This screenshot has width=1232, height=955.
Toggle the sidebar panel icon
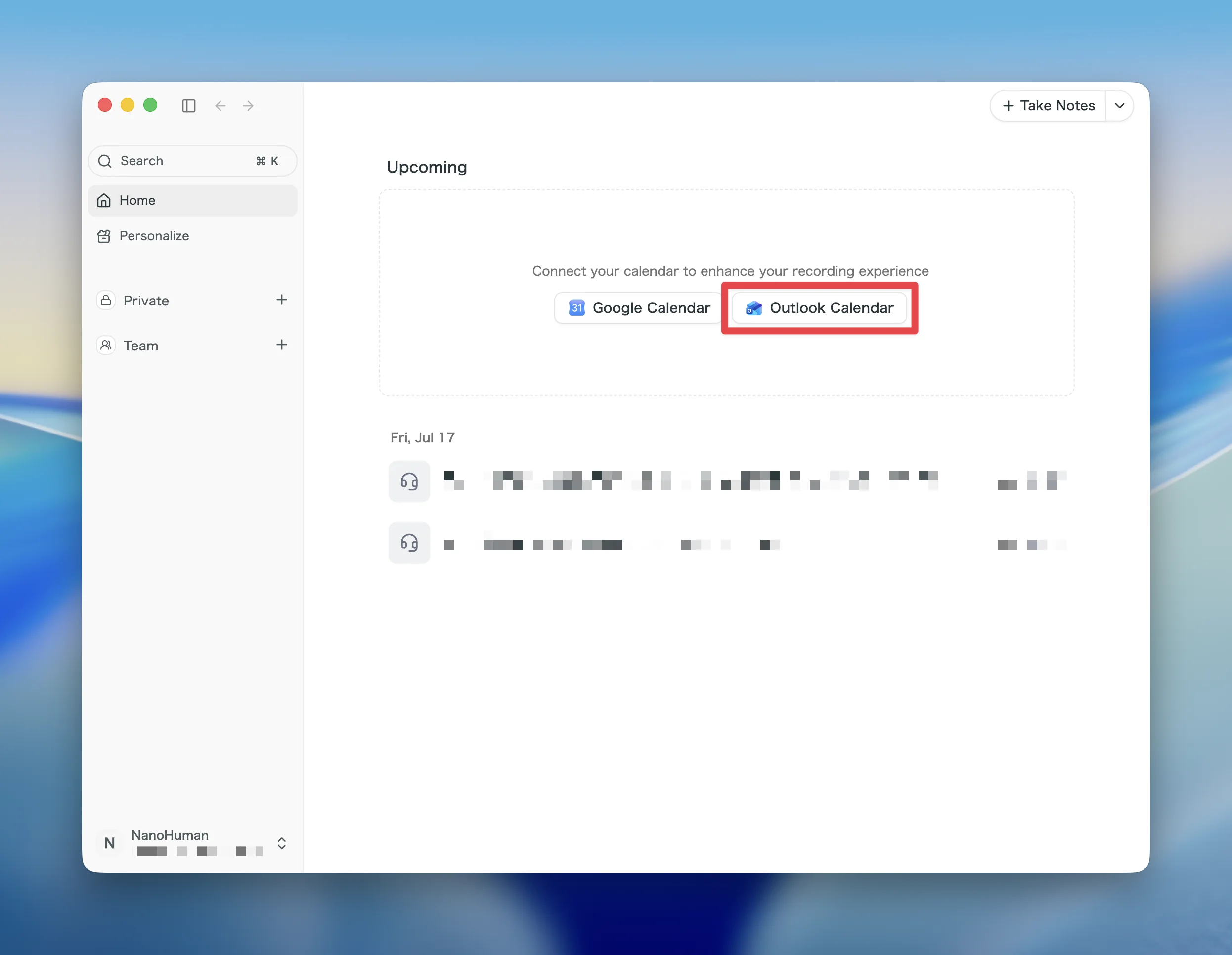click(188, 105)
